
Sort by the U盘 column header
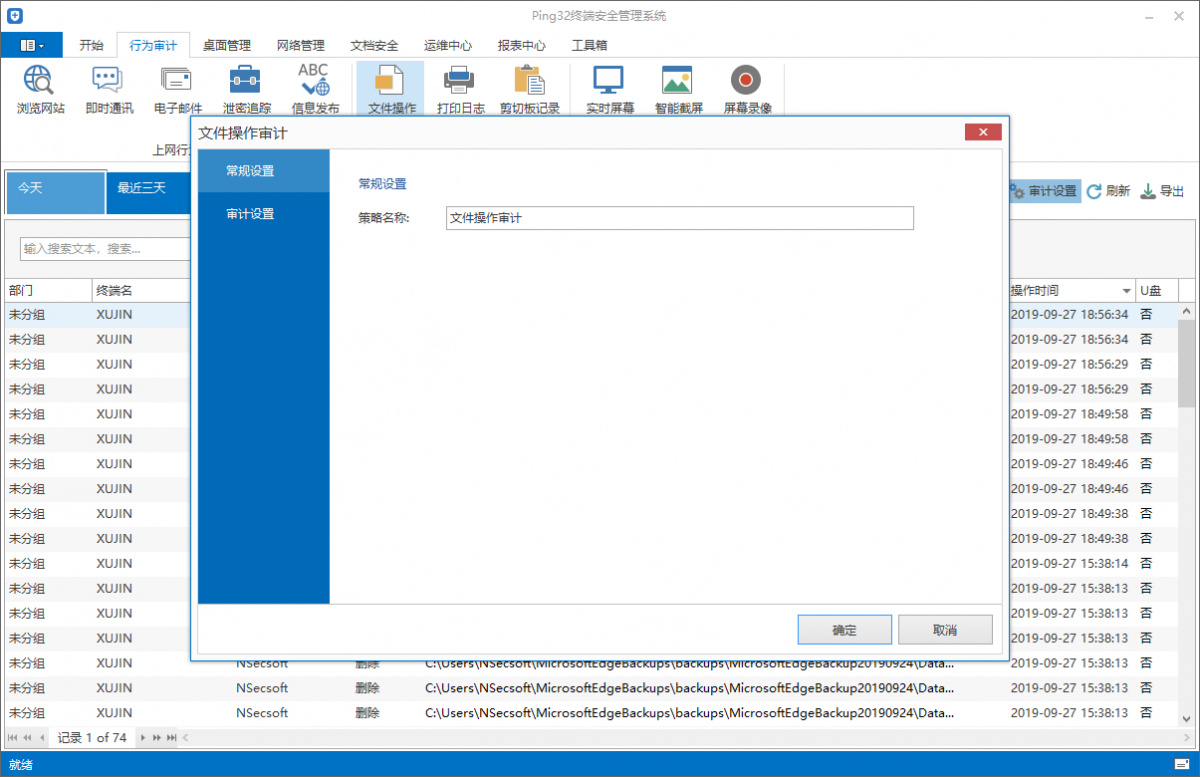coord(1155,290)
